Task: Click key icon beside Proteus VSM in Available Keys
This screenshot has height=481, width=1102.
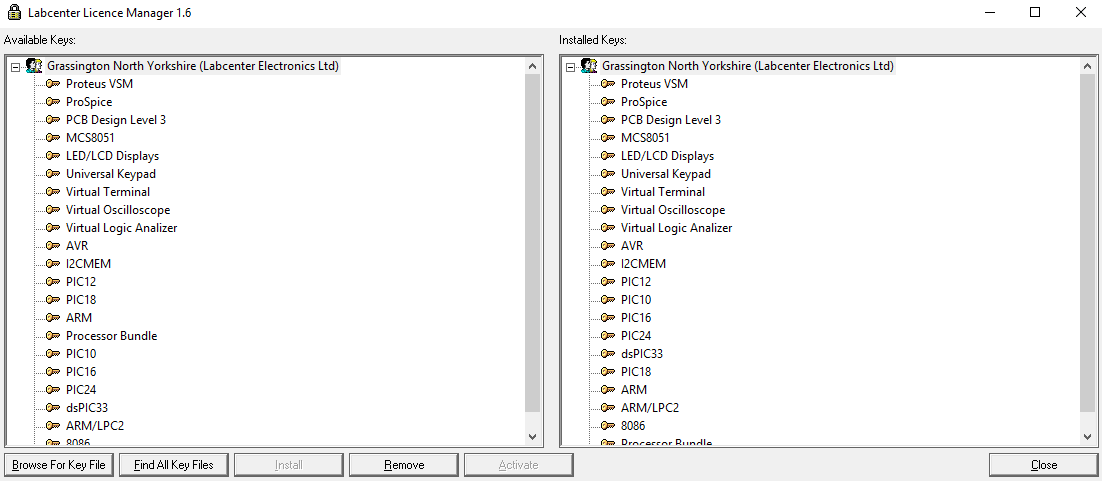Action: point(53,84)
